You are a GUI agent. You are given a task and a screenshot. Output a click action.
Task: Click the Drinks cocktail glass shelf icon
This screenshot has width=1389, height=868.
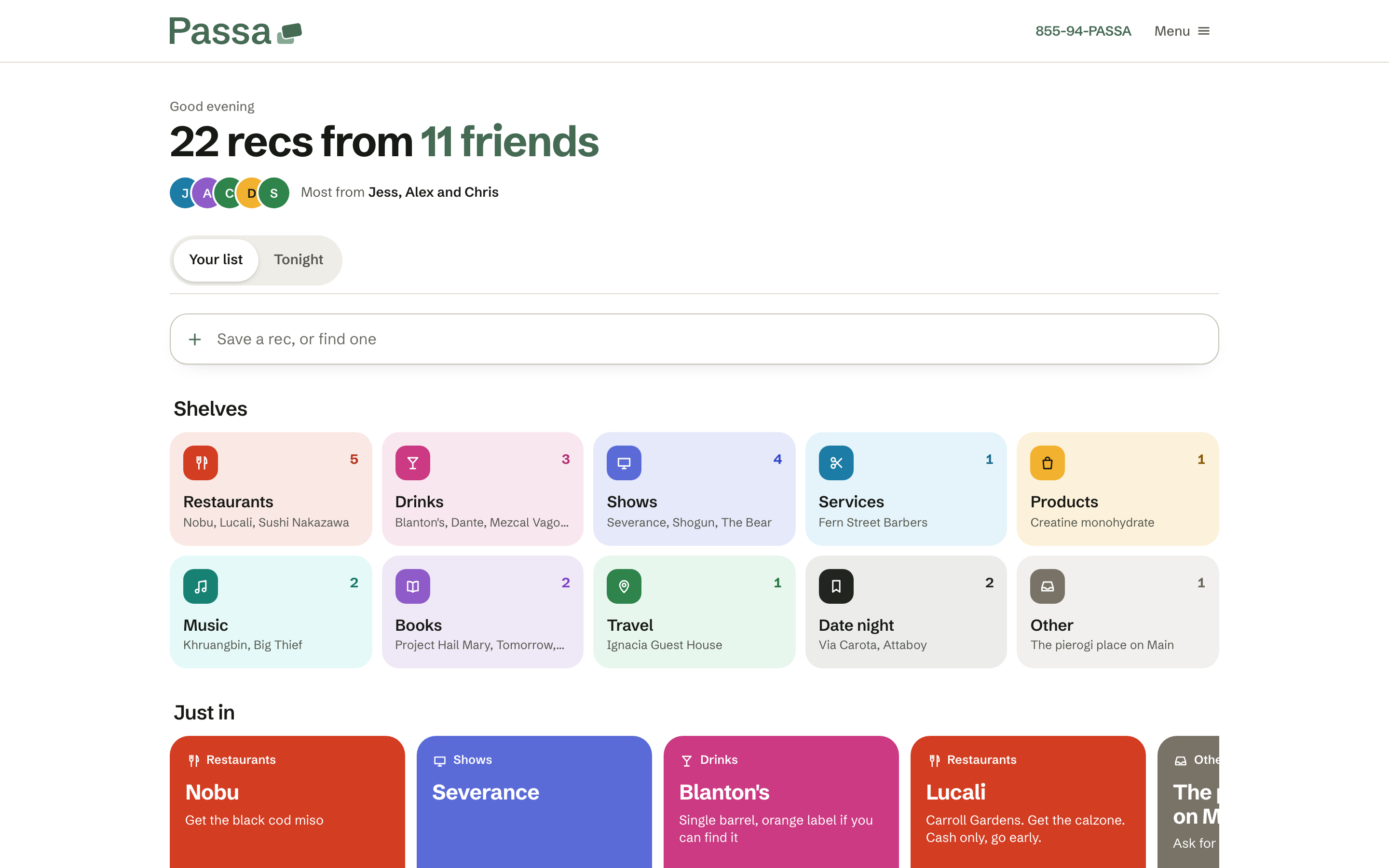pos(413,463)
